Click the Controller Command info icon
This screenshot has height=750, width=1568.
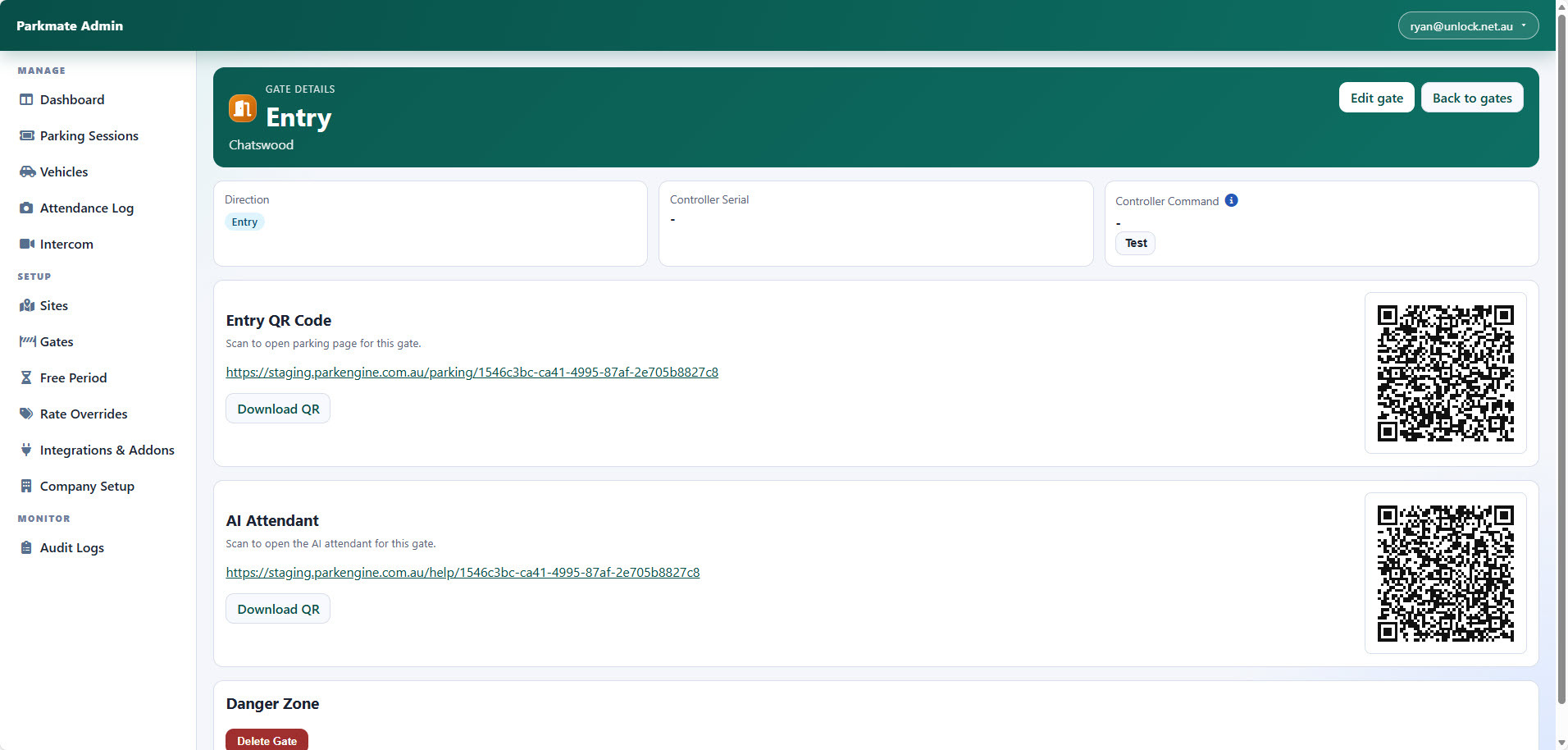[1231, 200]
